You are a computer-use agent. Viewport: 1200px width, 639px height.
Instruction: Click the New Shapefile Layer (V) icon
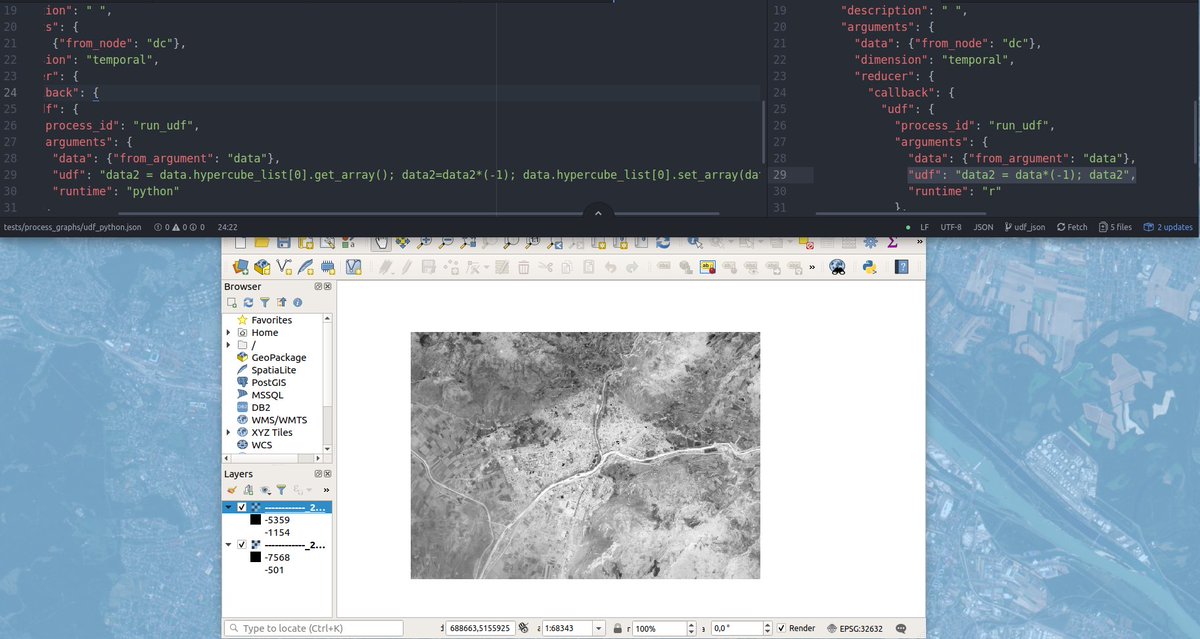(284, 266)
